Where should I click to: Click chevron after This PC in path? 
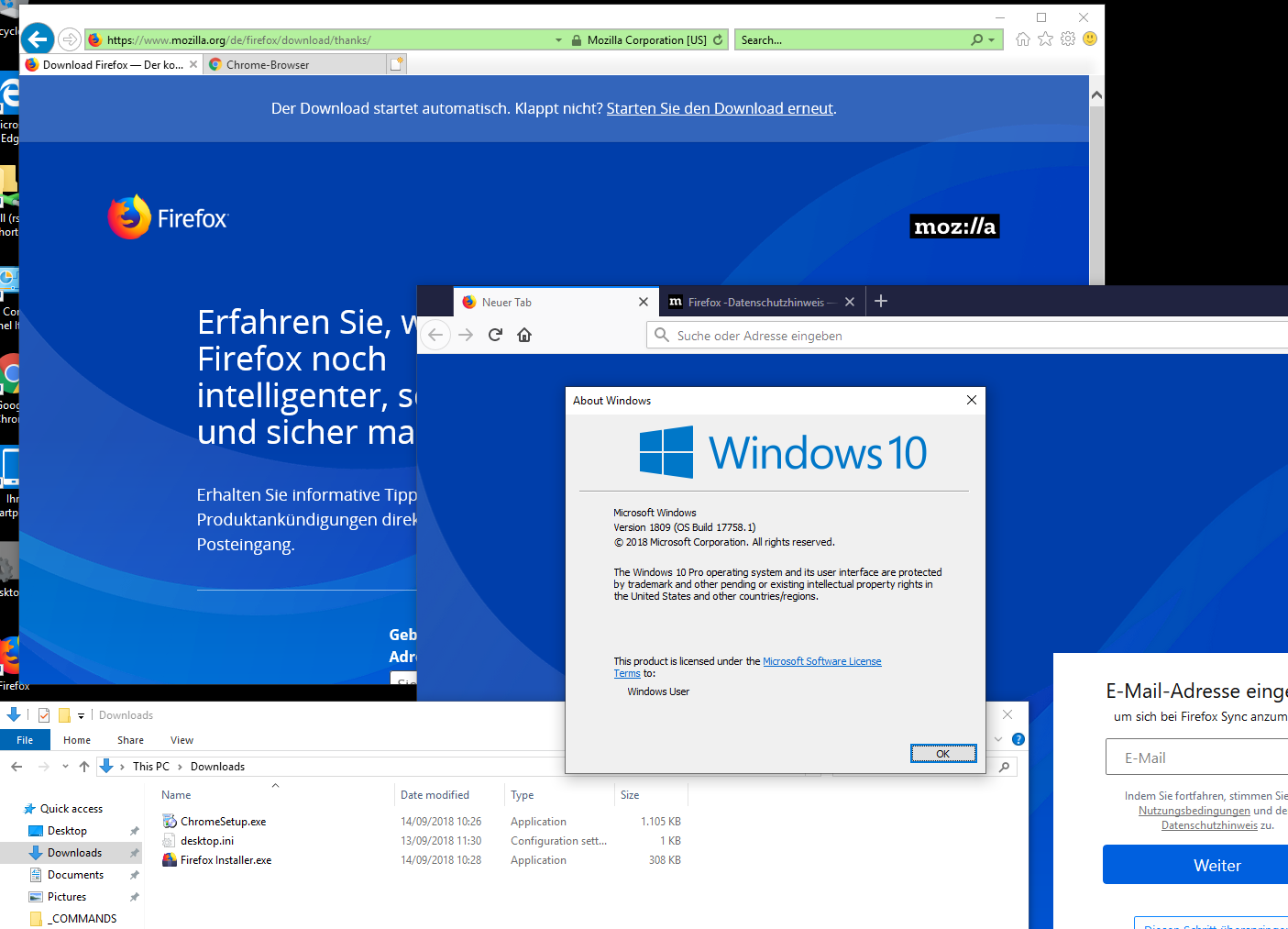pyautogui.click(x=180, y=767)
